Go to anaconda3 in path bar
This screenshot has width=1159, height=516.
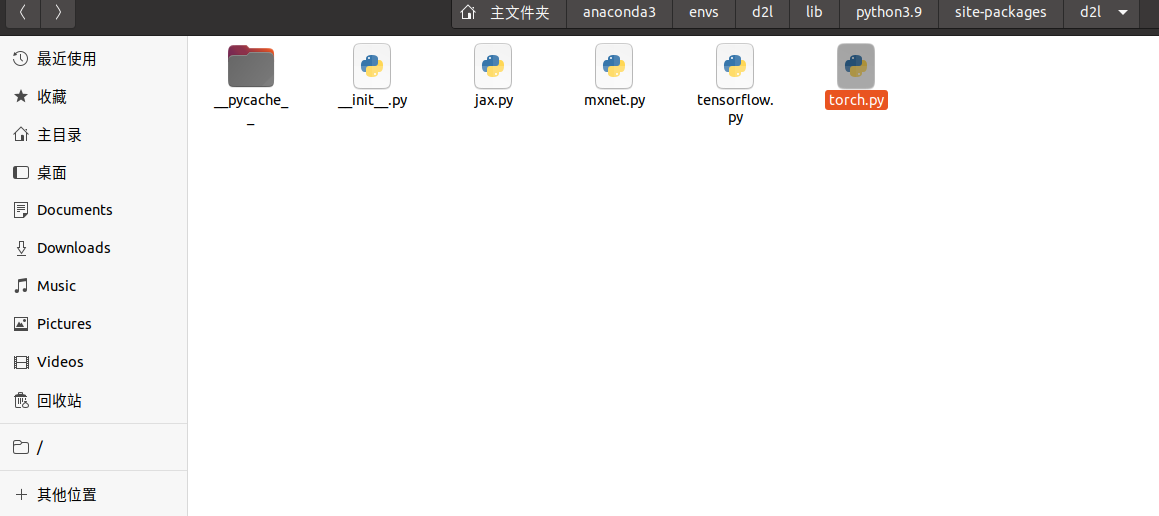619,13
